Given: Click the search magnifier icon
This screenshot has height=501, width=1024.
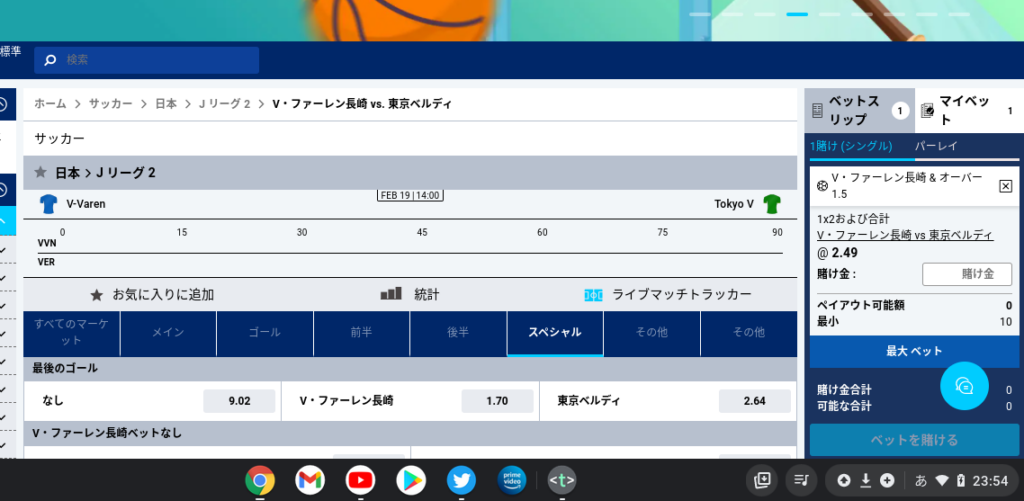Looking at the screenshot, I should coord(50,60).
